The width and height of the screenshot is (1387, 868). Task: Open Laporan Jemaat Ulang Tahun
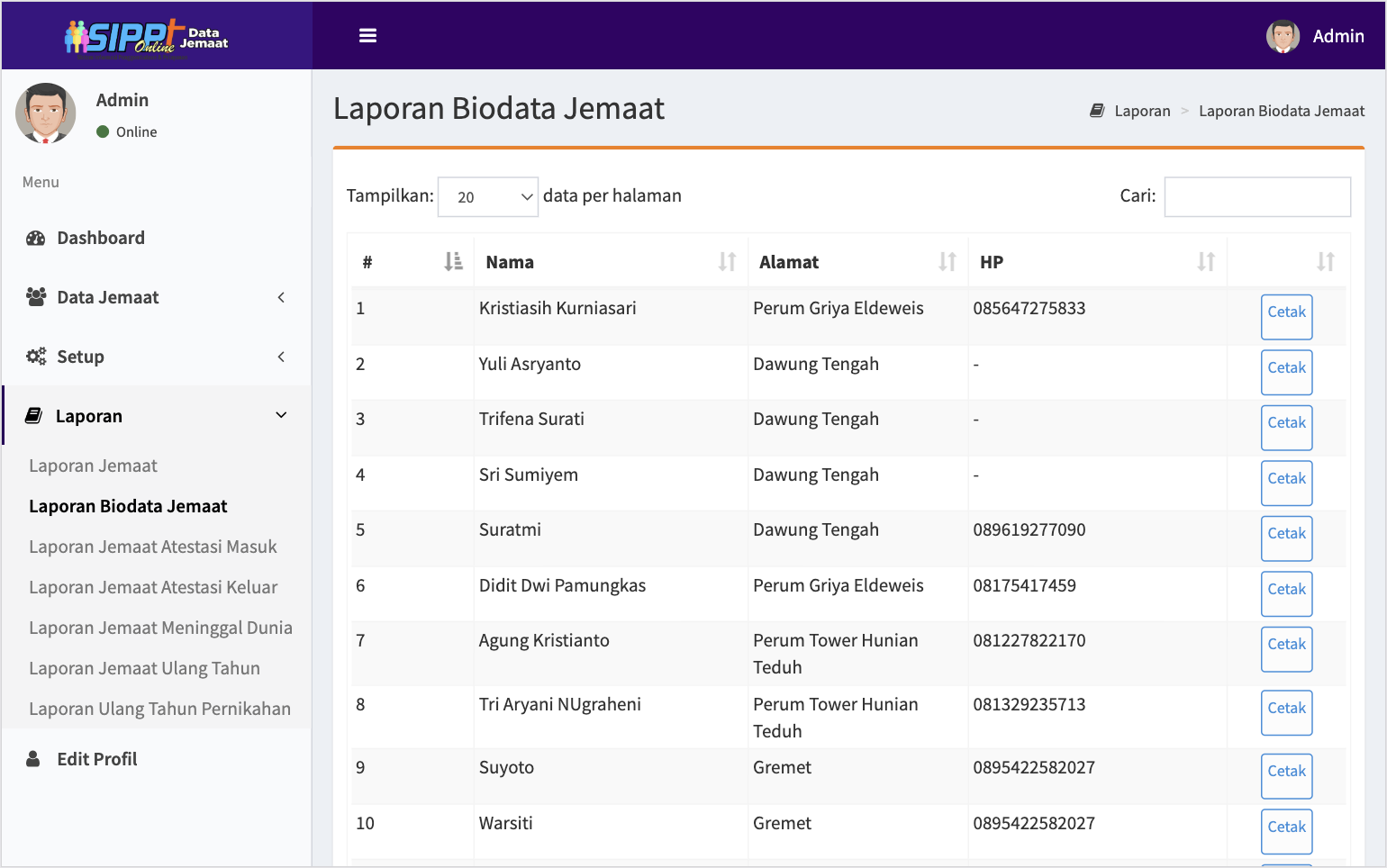[x=144, y=669]
